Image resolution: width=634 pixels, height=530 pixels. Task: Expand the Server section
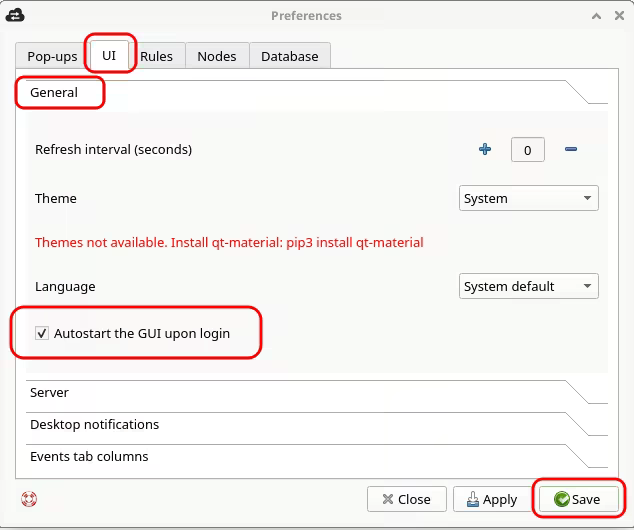coord(50,393)
